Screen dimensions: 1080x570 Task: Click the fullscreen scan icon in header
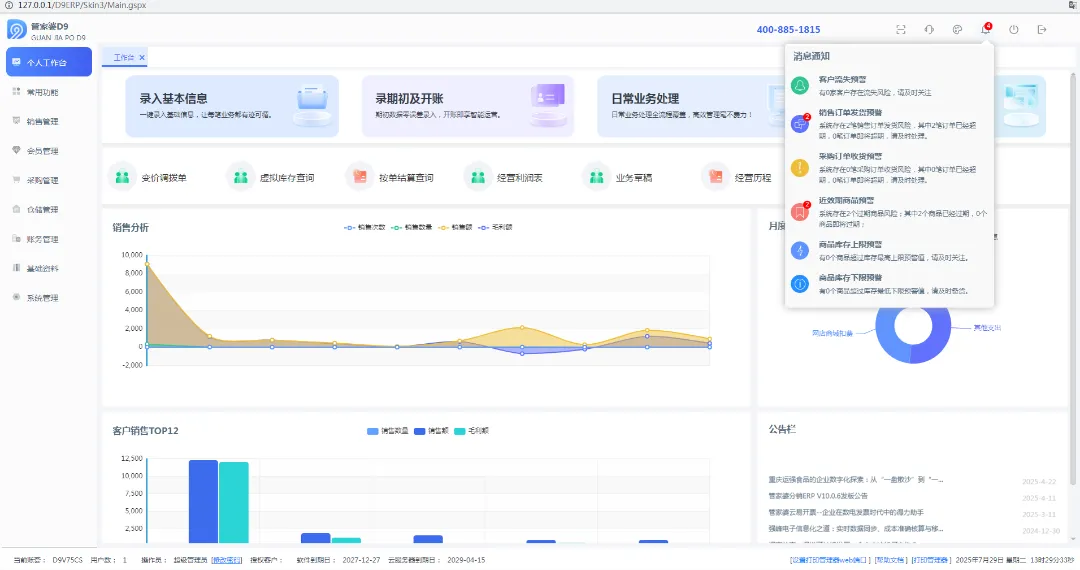(x=900, y=30)
